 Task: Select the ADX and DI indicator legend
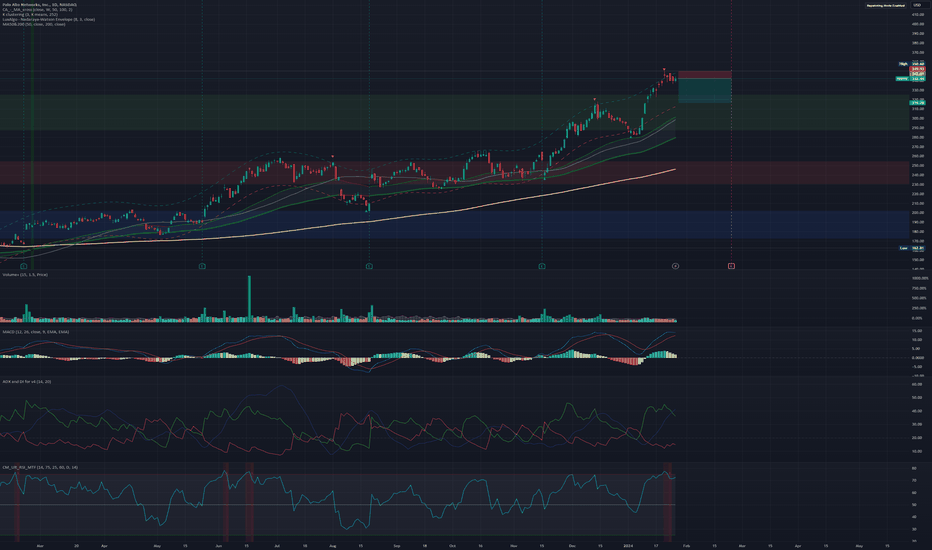[x=26, y=381]
